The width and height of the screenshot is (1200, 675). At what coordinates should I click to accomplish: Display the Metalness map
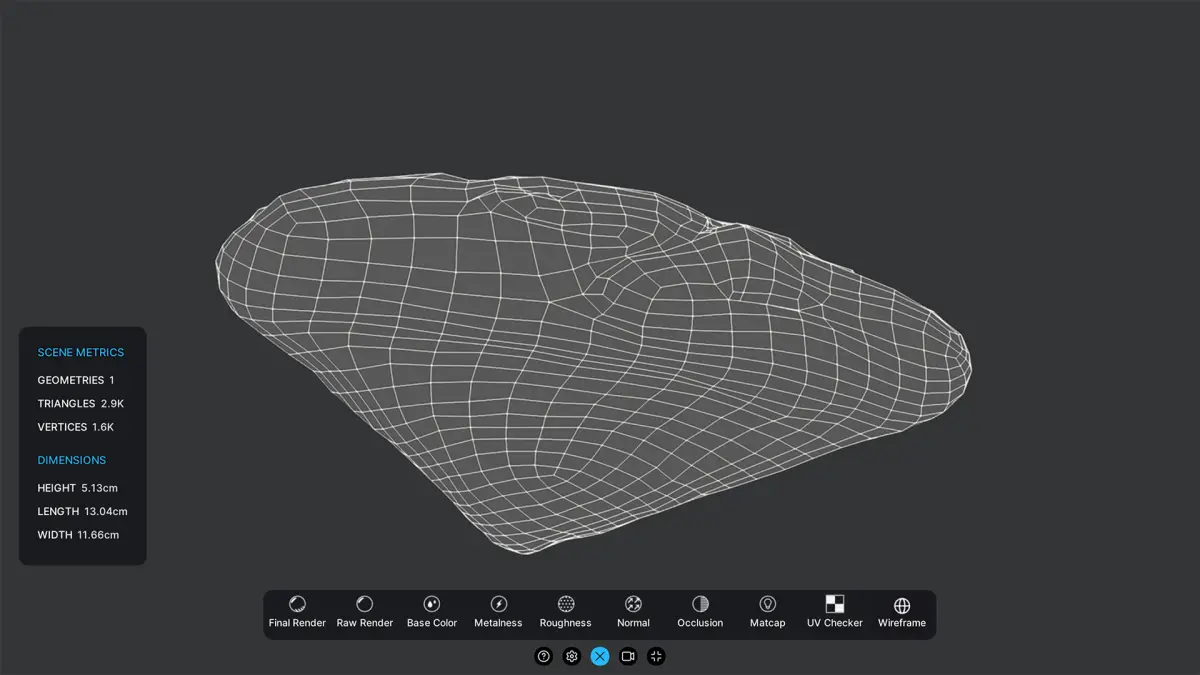(x=498, y=612)
